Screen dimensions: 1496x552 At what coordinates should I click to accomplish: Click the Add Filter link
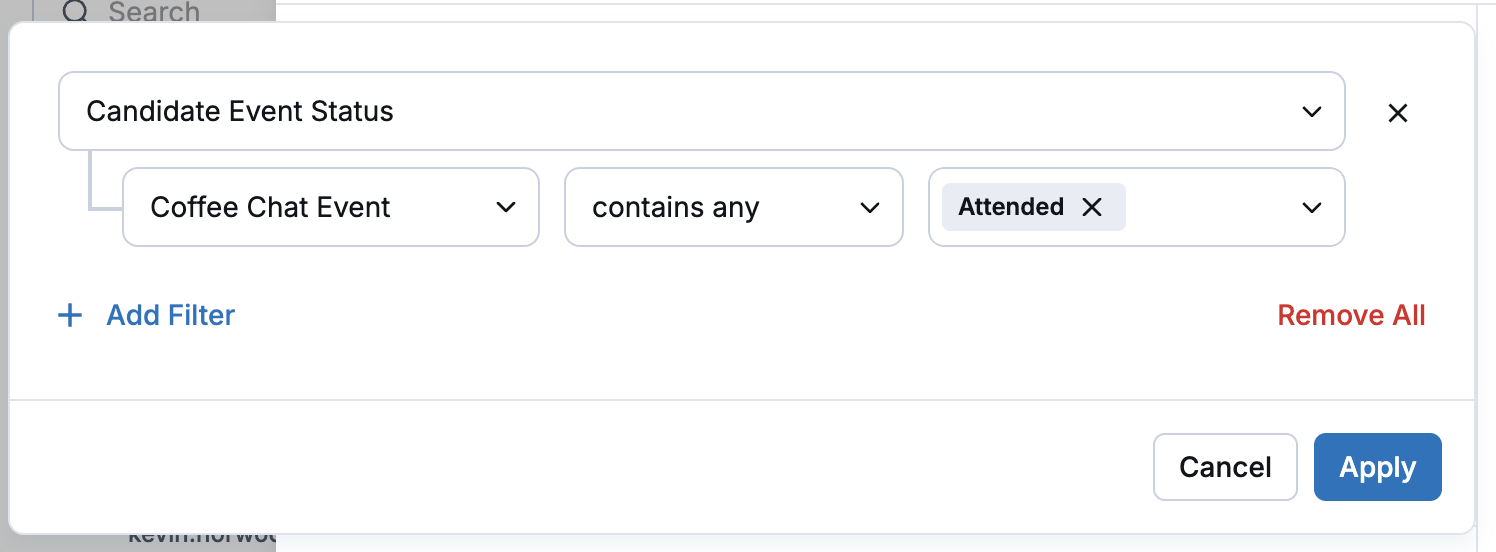point(171,316)
